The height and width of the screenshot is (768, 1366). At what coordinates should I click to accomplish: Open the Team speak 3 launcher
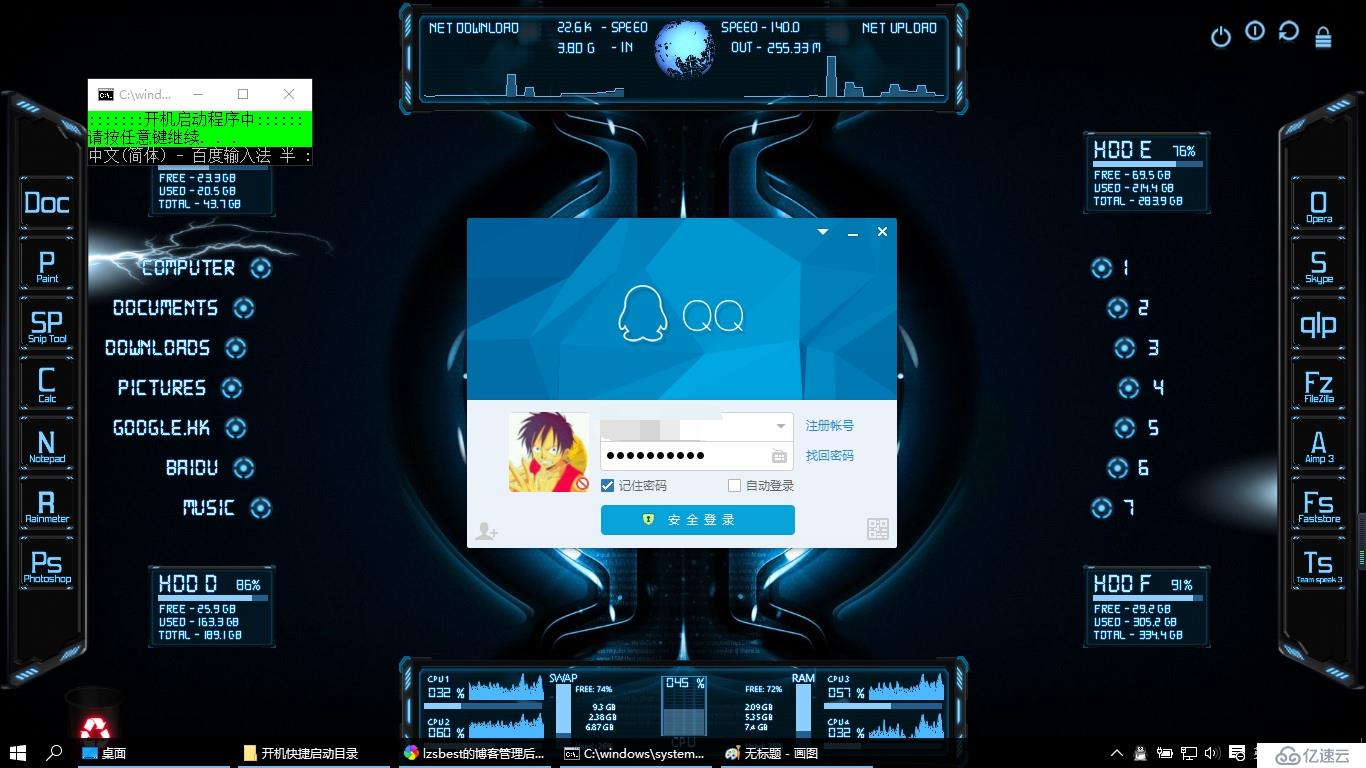1318,565
